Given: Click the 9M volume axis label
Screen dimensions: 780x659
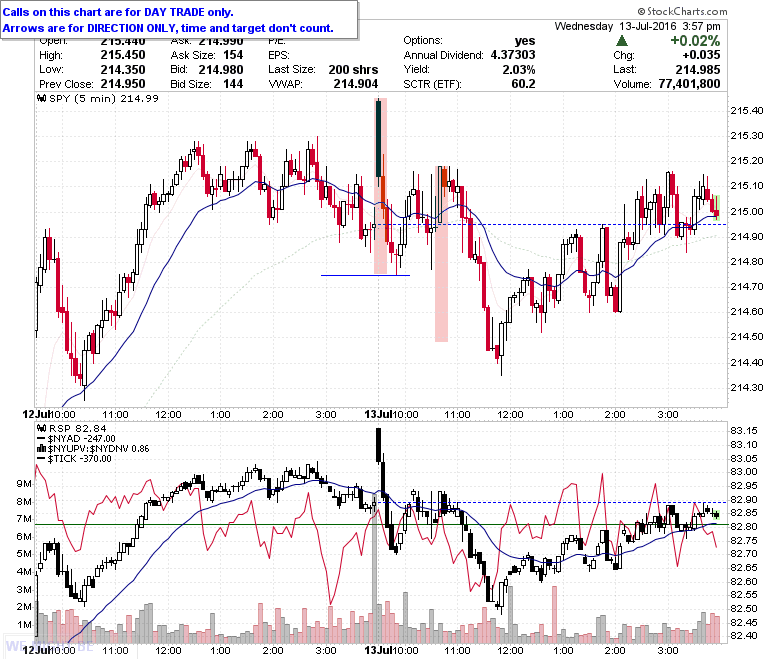Looking at the screenshot, I should (x=24, y=483).
